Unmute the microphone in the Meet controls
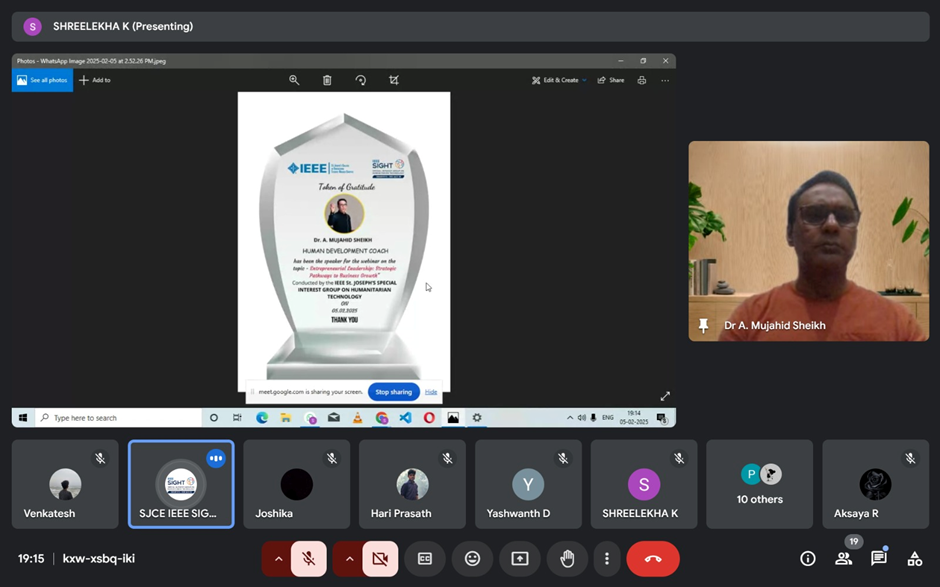 (309, 559)
